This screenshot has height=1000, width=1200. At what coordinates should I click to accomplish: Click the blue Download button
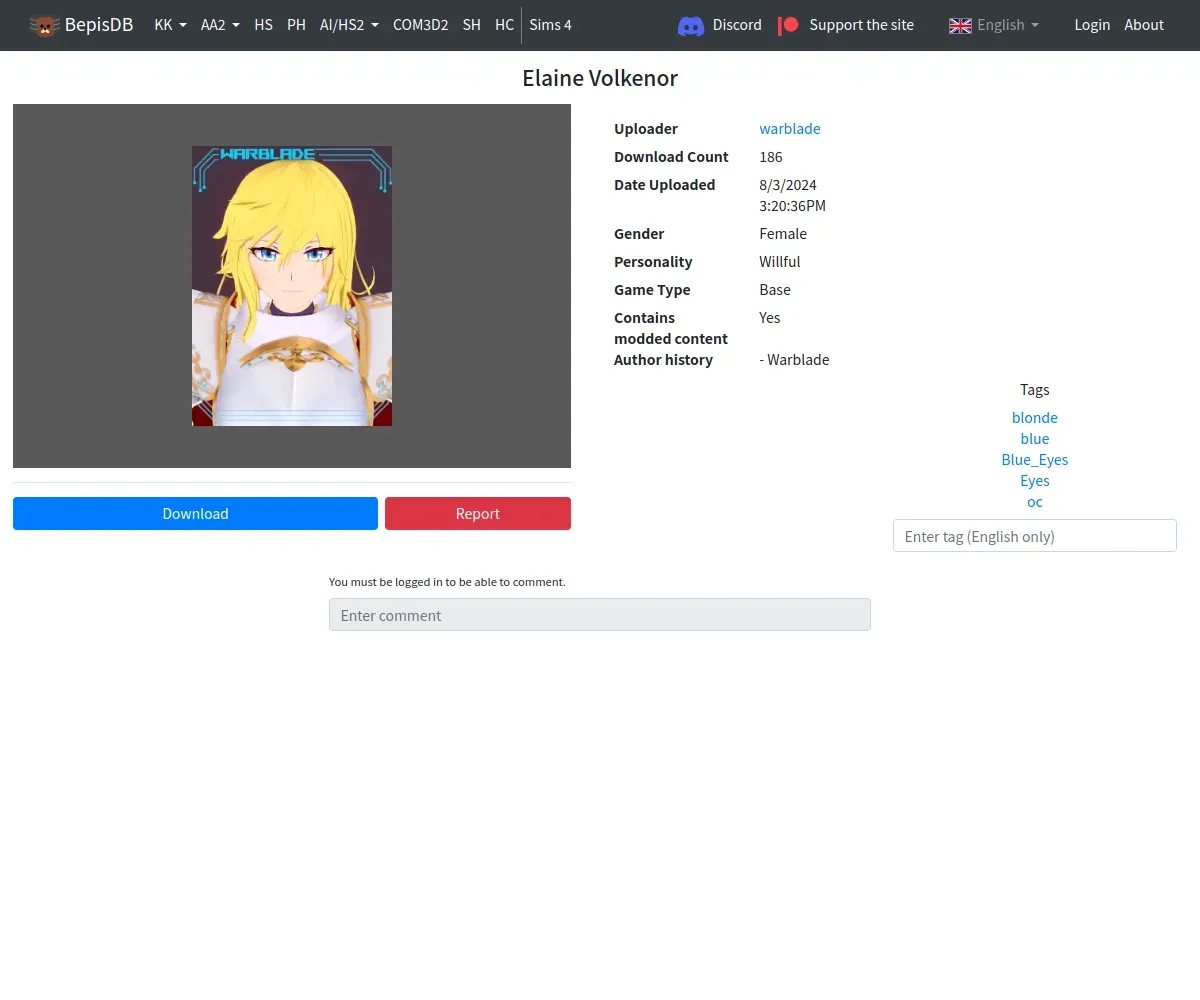click(195, 514)
